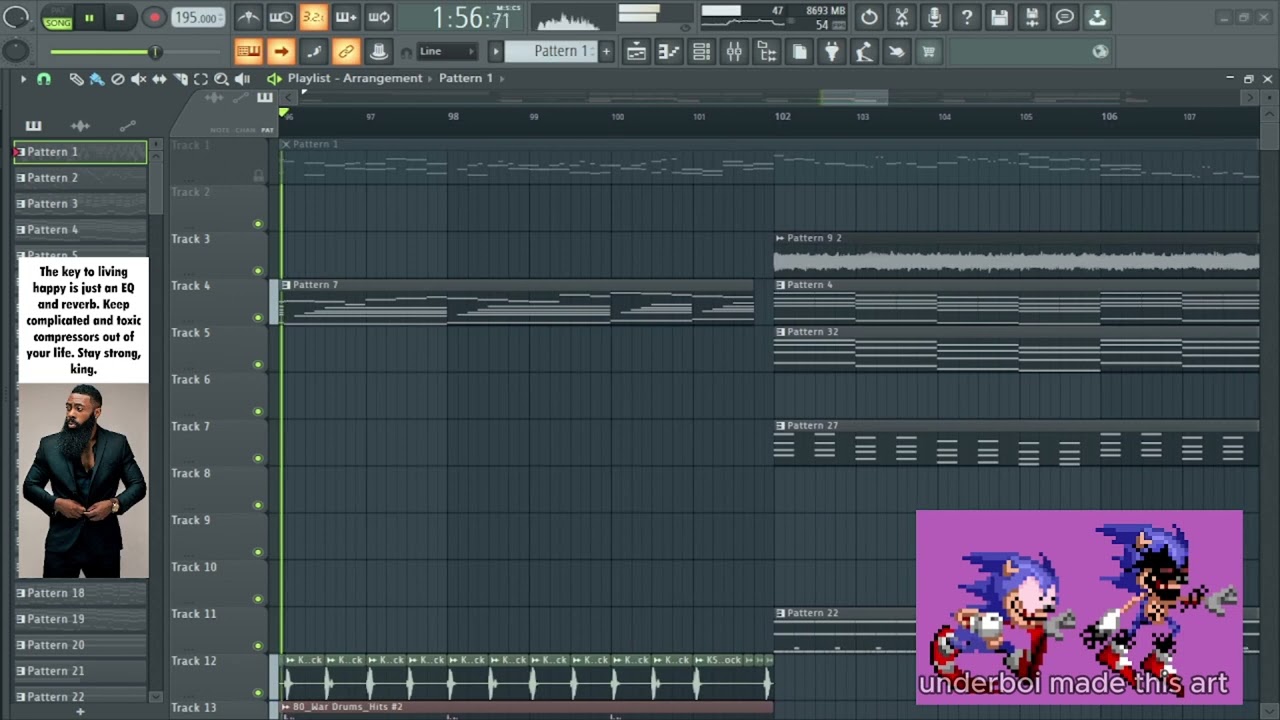Click the record button
The image size is (1280, 720).
(154, 17)
